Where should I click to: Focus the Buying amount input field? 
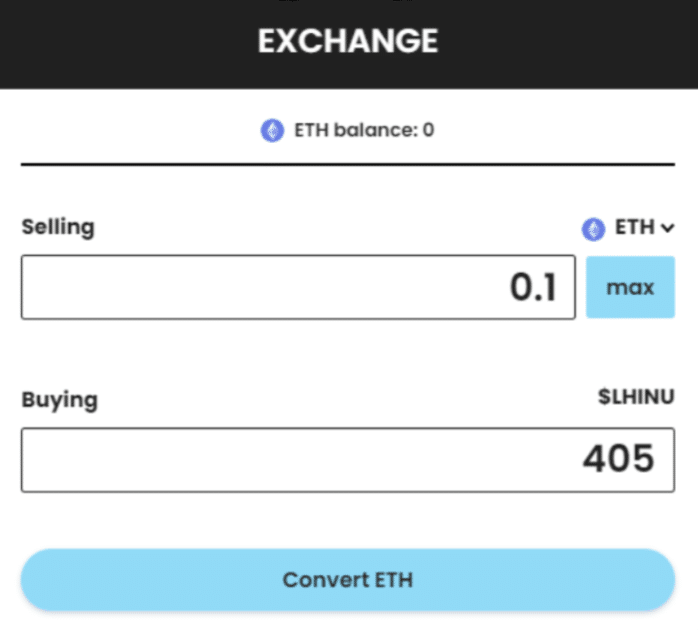(347, 460)
